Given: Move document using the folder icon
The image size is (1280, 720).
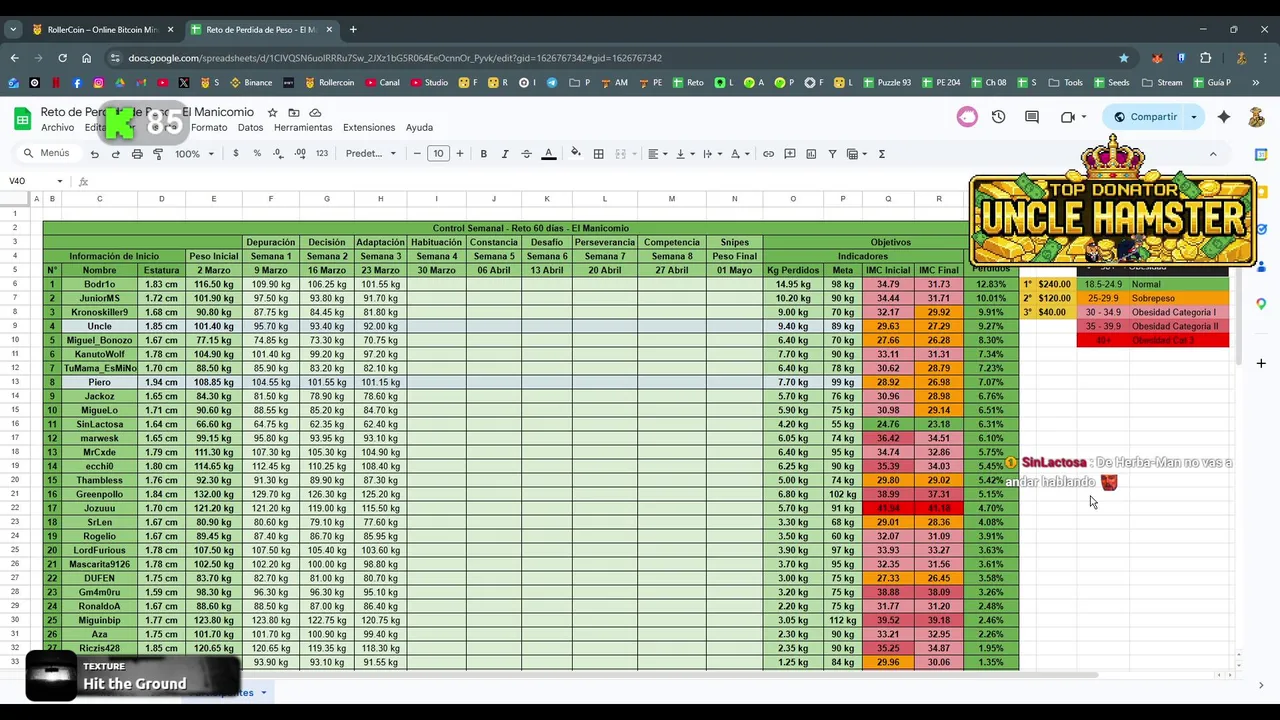Looking at the screenshot, I should [x=294, y=113].
